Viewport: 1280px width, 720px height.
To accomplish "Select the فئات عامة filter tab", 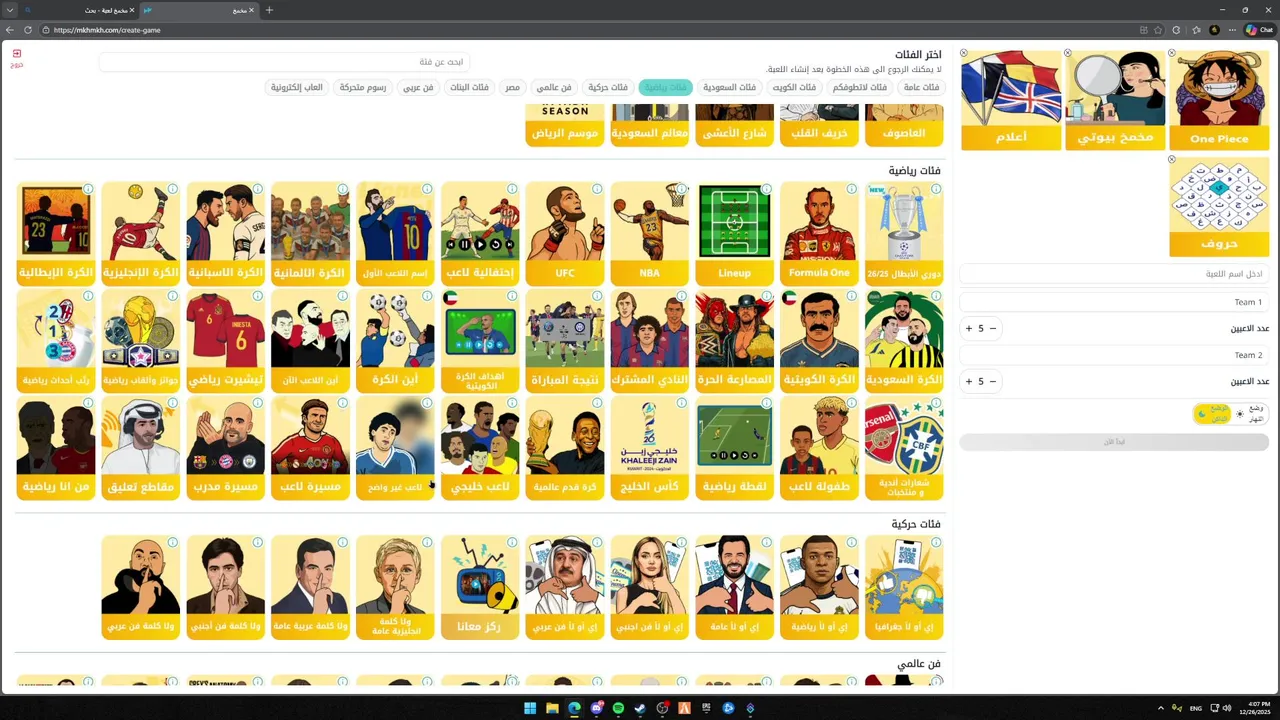I will [x=921, y=87].
